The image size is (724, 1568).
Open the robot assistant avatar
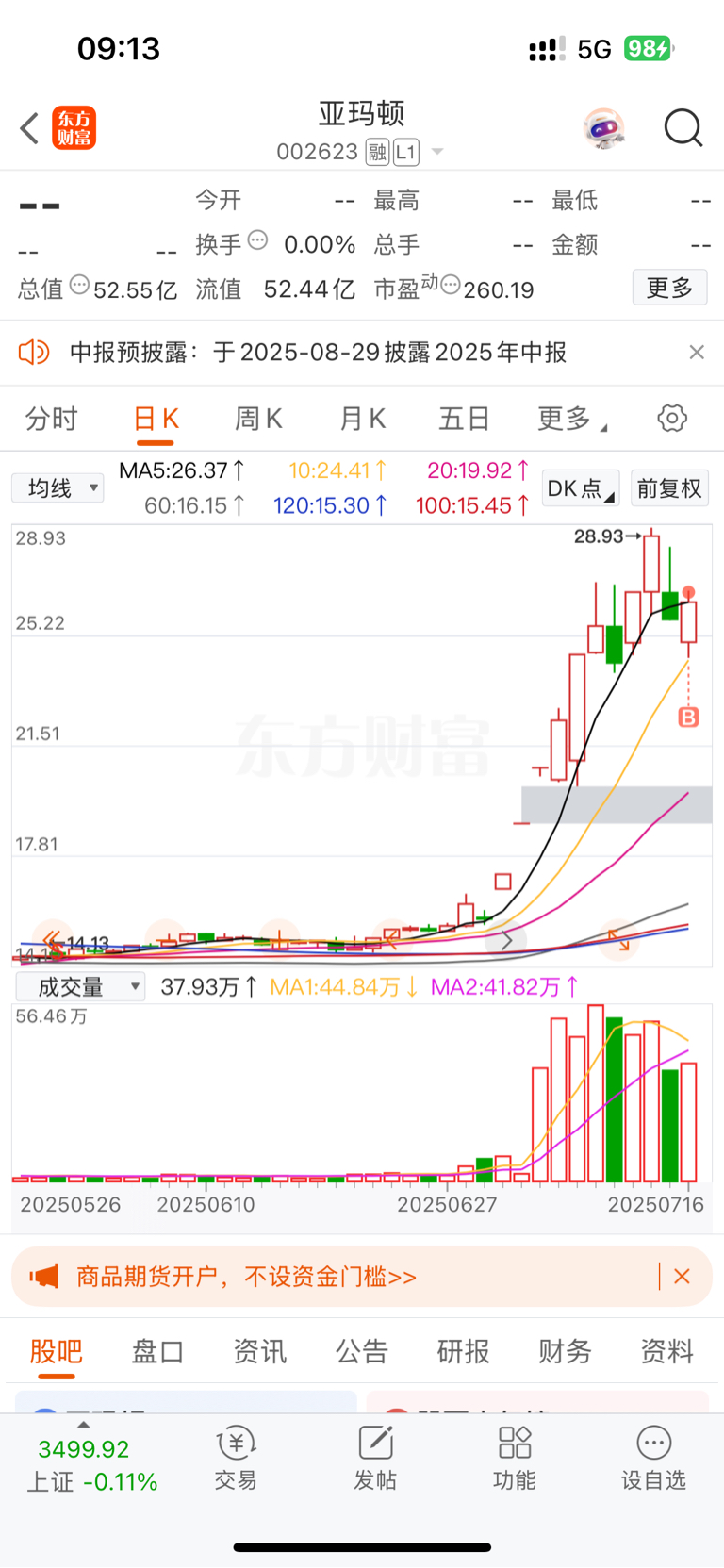[603, 128]
